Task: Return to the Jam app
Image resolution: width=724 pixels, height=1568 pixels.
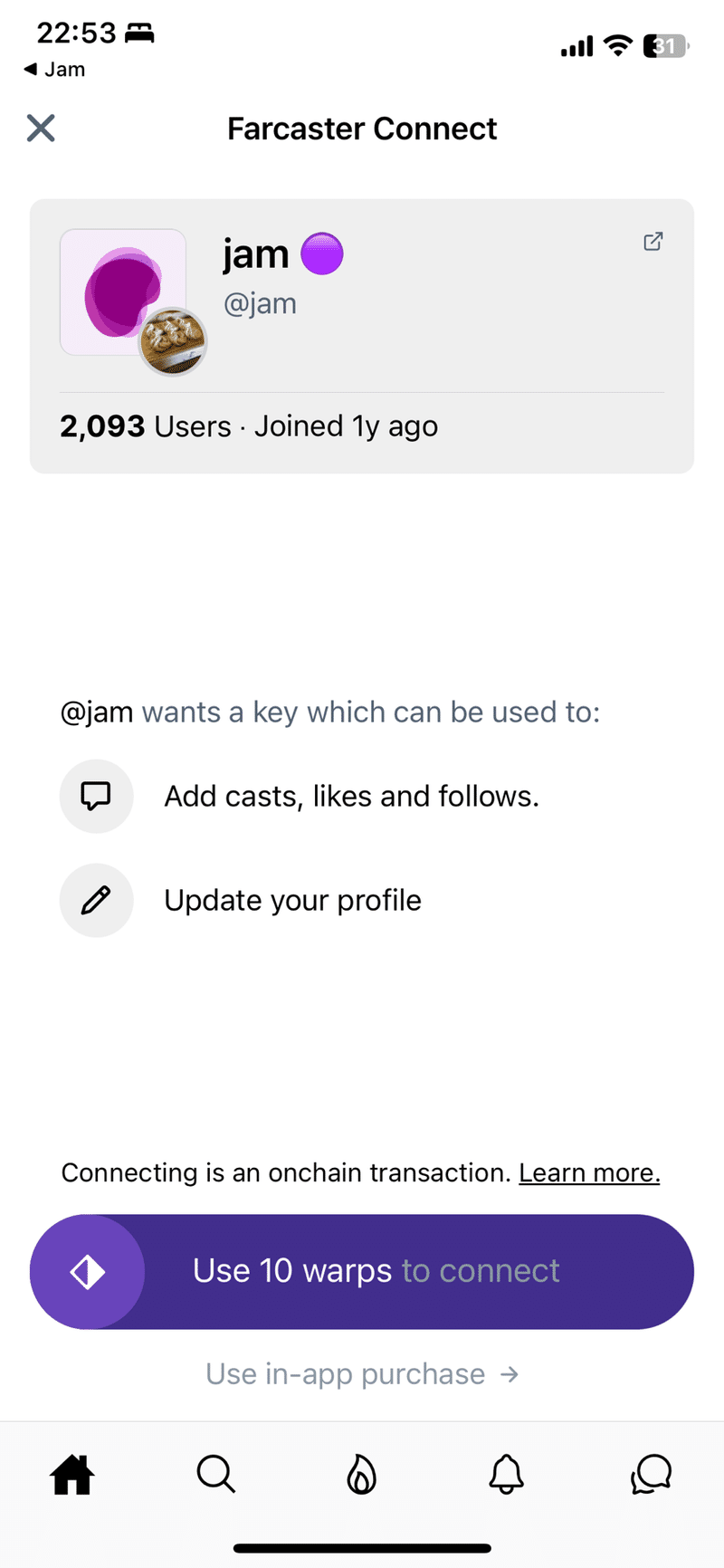Action: 54,70
